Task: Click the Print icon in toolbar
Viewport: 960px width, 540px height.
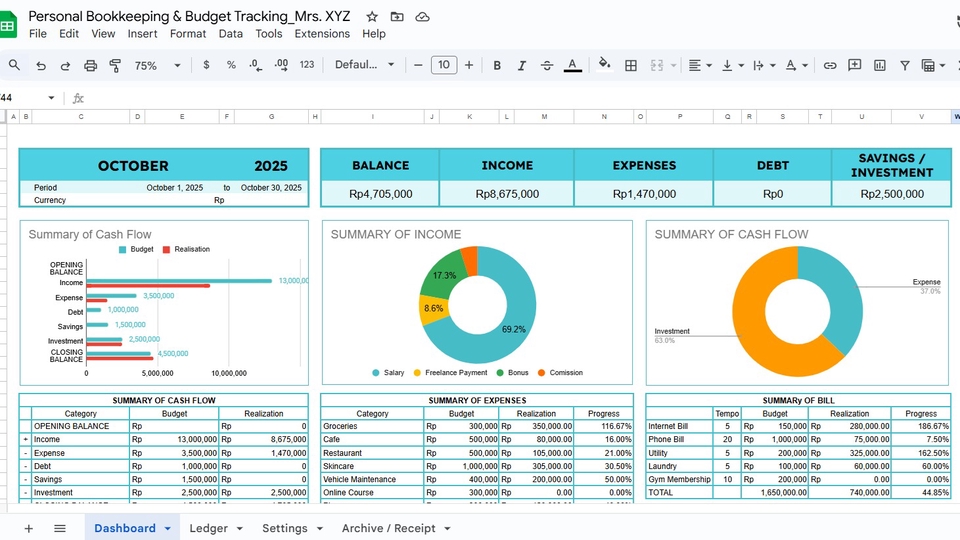Action: pos(91,65)
